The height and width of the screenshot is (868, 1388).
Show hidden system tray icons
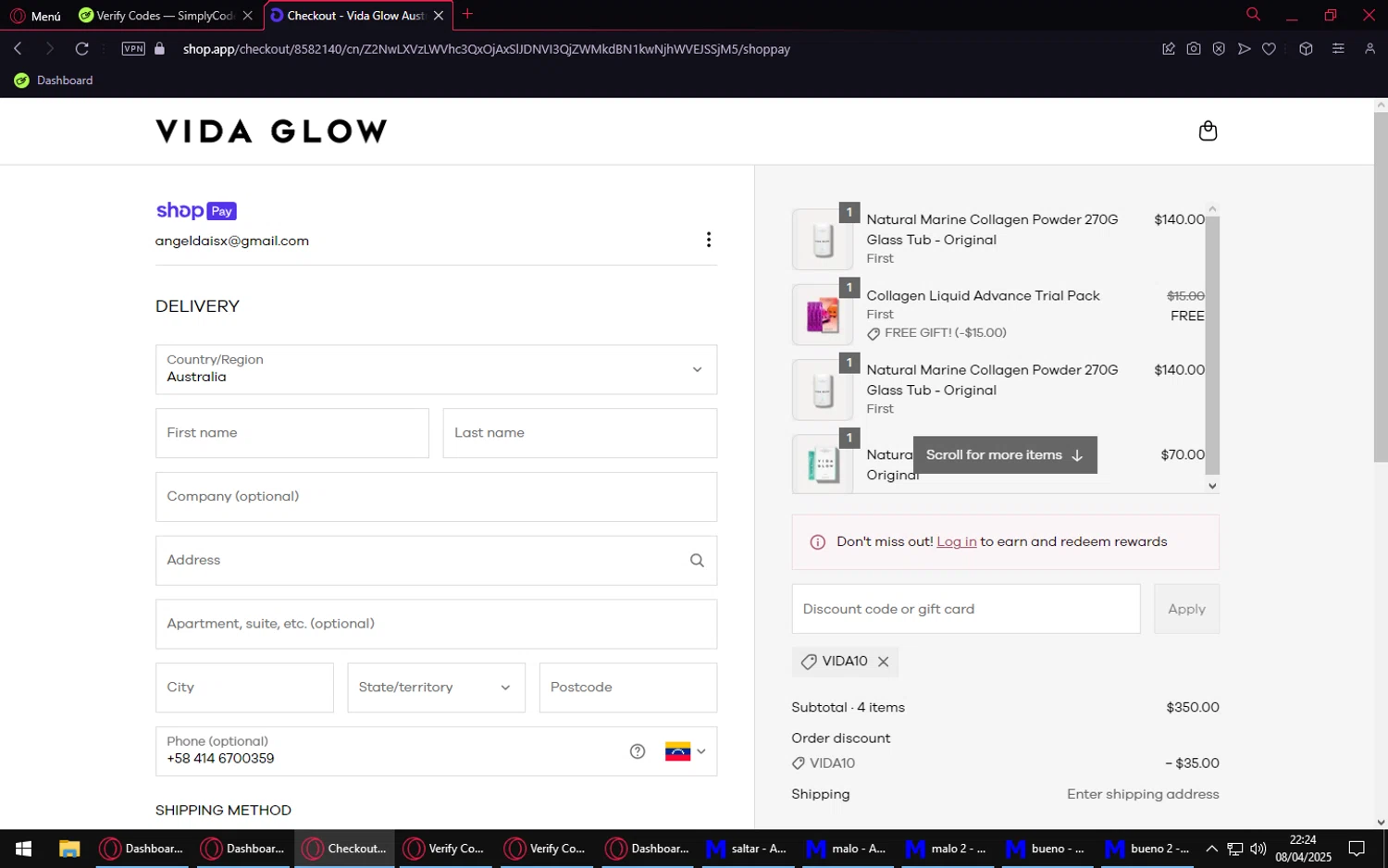(1211, 849)
